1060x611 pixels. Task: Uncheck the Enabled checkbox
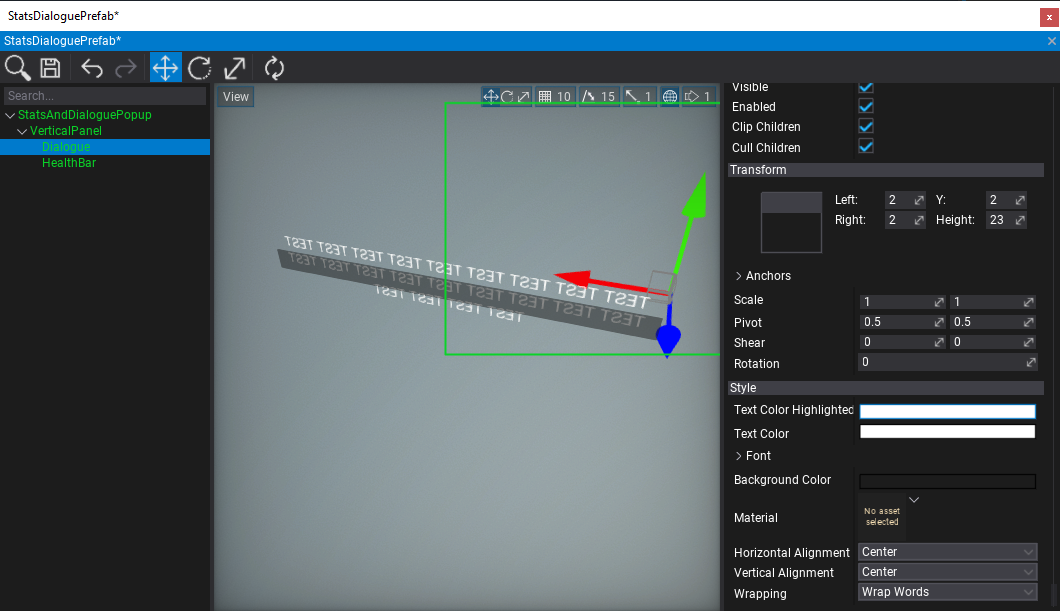coord(865,106)
